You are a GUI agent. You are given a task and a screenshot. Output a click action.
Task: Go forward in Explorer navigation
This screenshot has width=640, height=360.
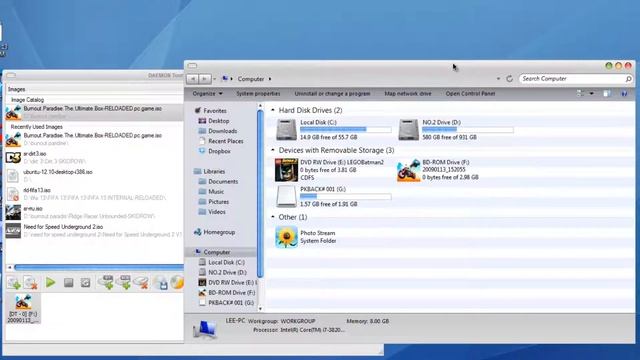[x=205, y=79]
